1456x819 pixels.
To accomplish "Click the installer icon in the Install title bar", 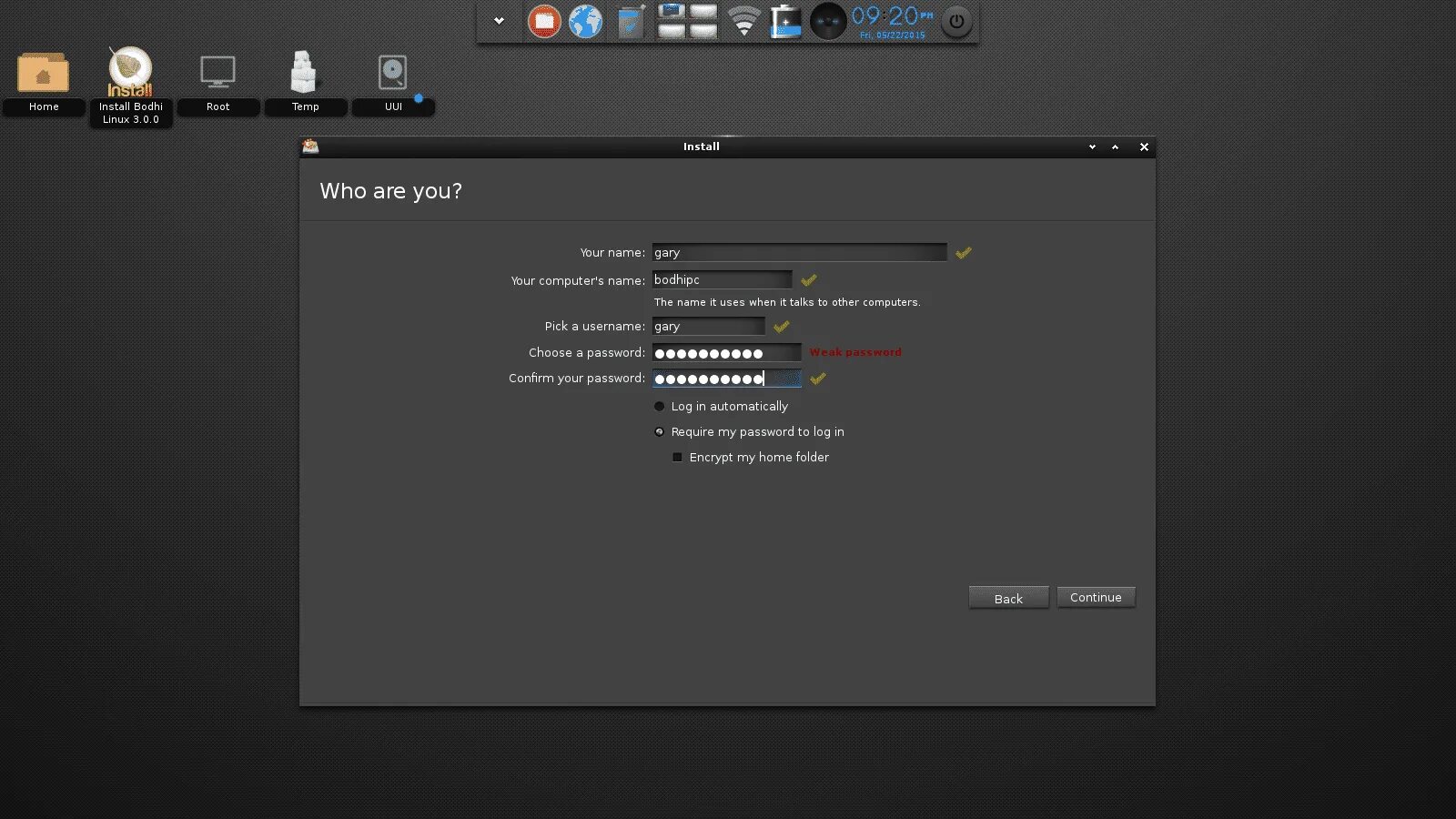I will (310, 146).
